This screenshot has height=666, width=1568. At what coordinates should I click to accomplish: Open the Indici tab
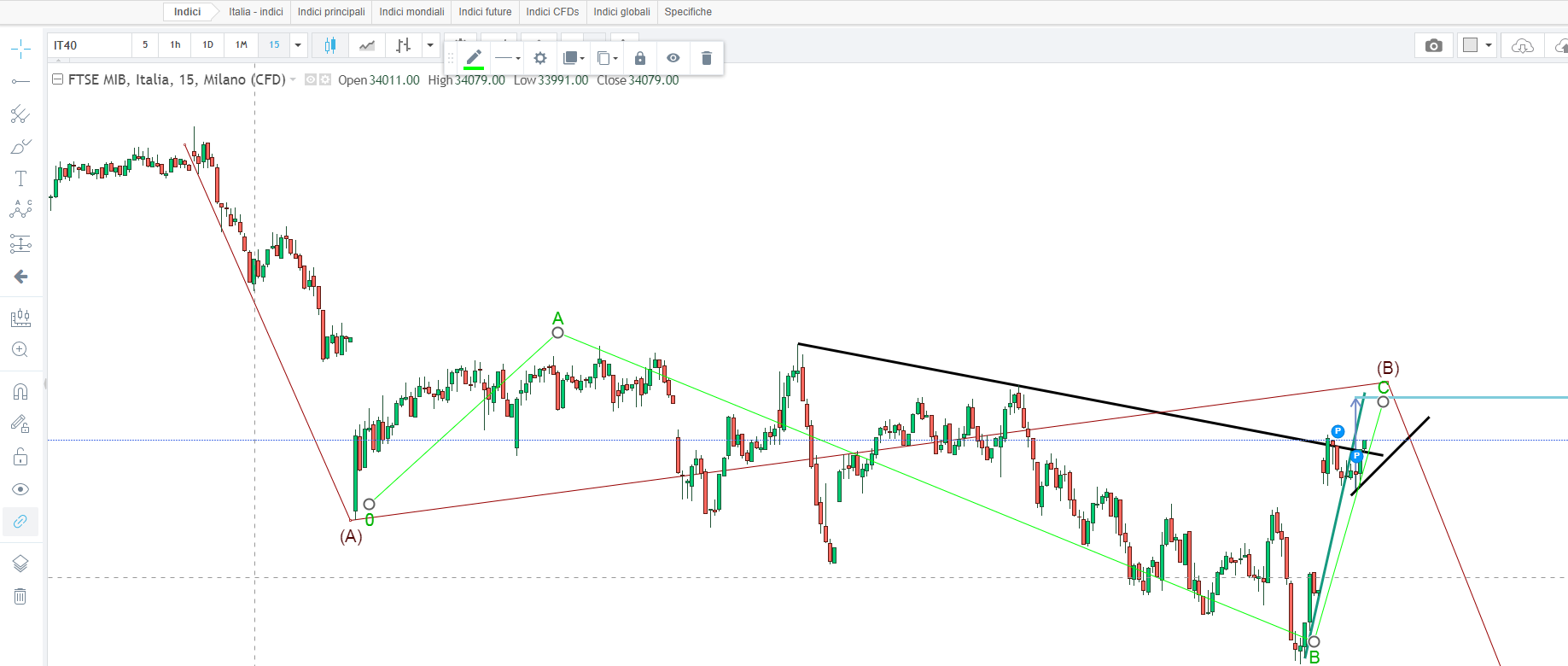point(187,12)
